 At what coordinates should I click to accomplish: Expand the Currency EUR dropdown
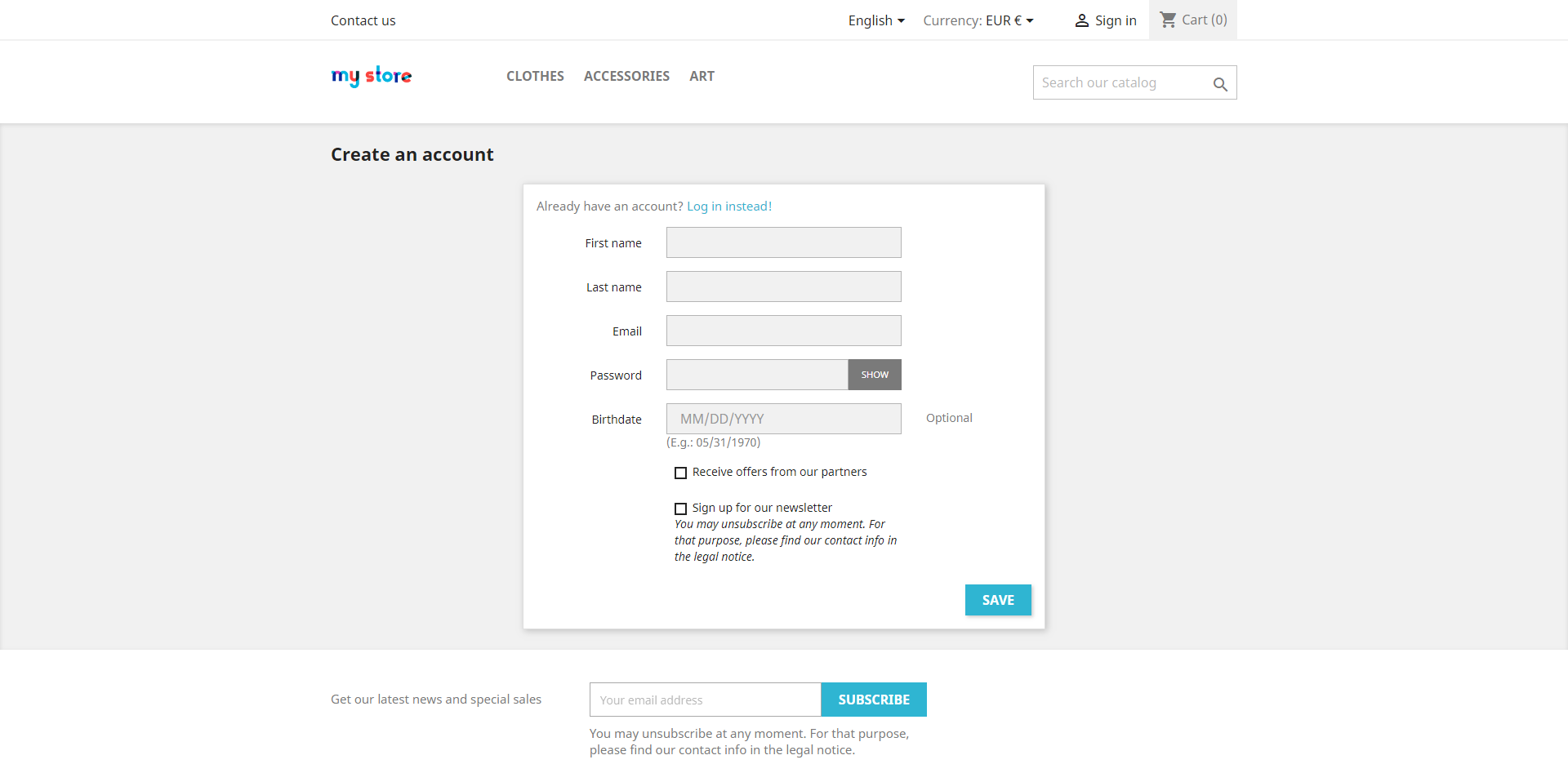click(x=978, y=20)
